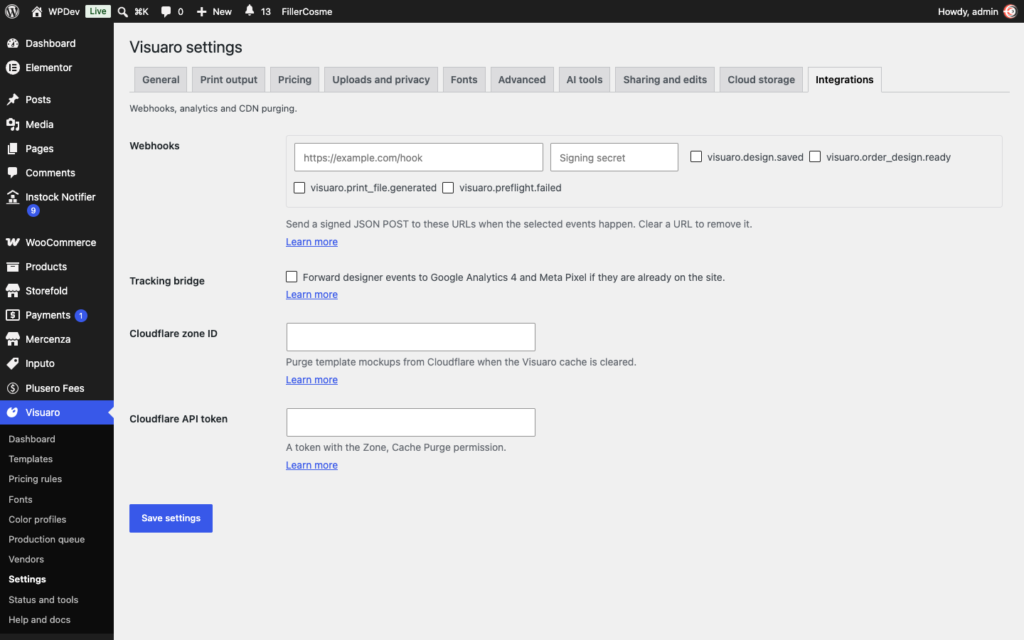The height and width of the screenshot is (640, 1024).
Task: Open Visuaro Templates submenu item
Action: click(x=31, y=459)
